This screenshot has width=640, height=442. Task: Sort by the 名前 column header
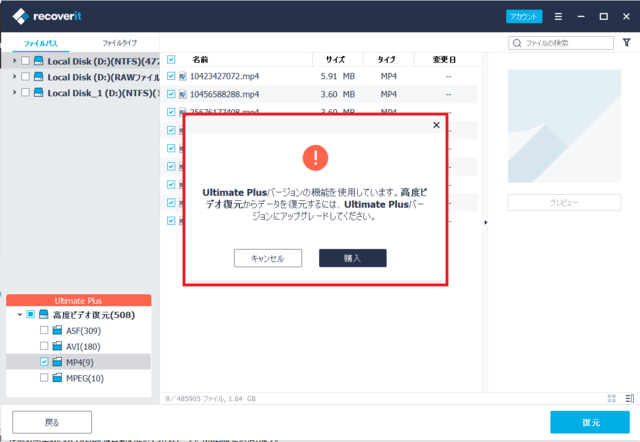(x=200, y=60)
